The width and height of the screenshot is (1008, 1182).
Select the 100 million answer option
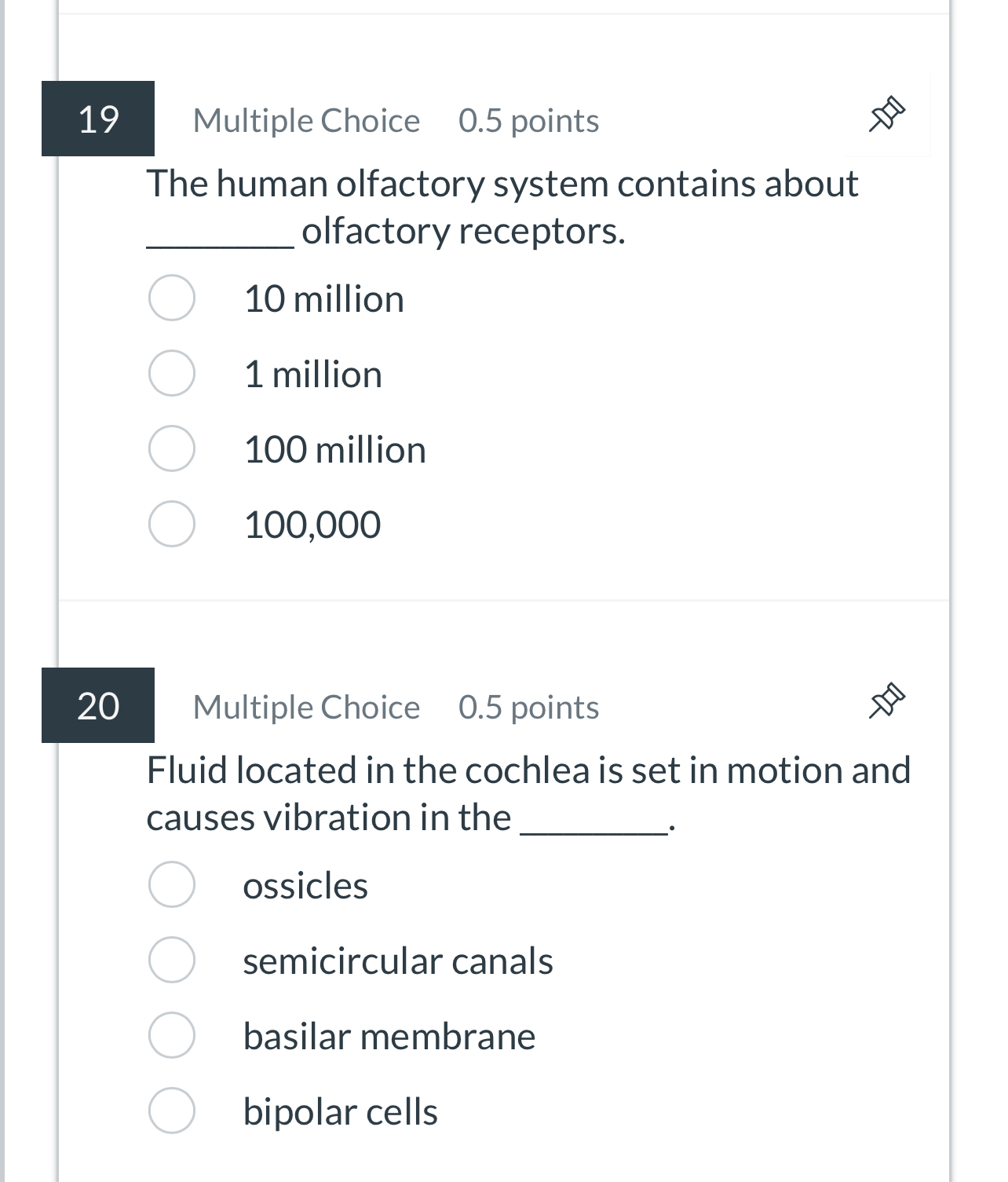click(170, 450)
